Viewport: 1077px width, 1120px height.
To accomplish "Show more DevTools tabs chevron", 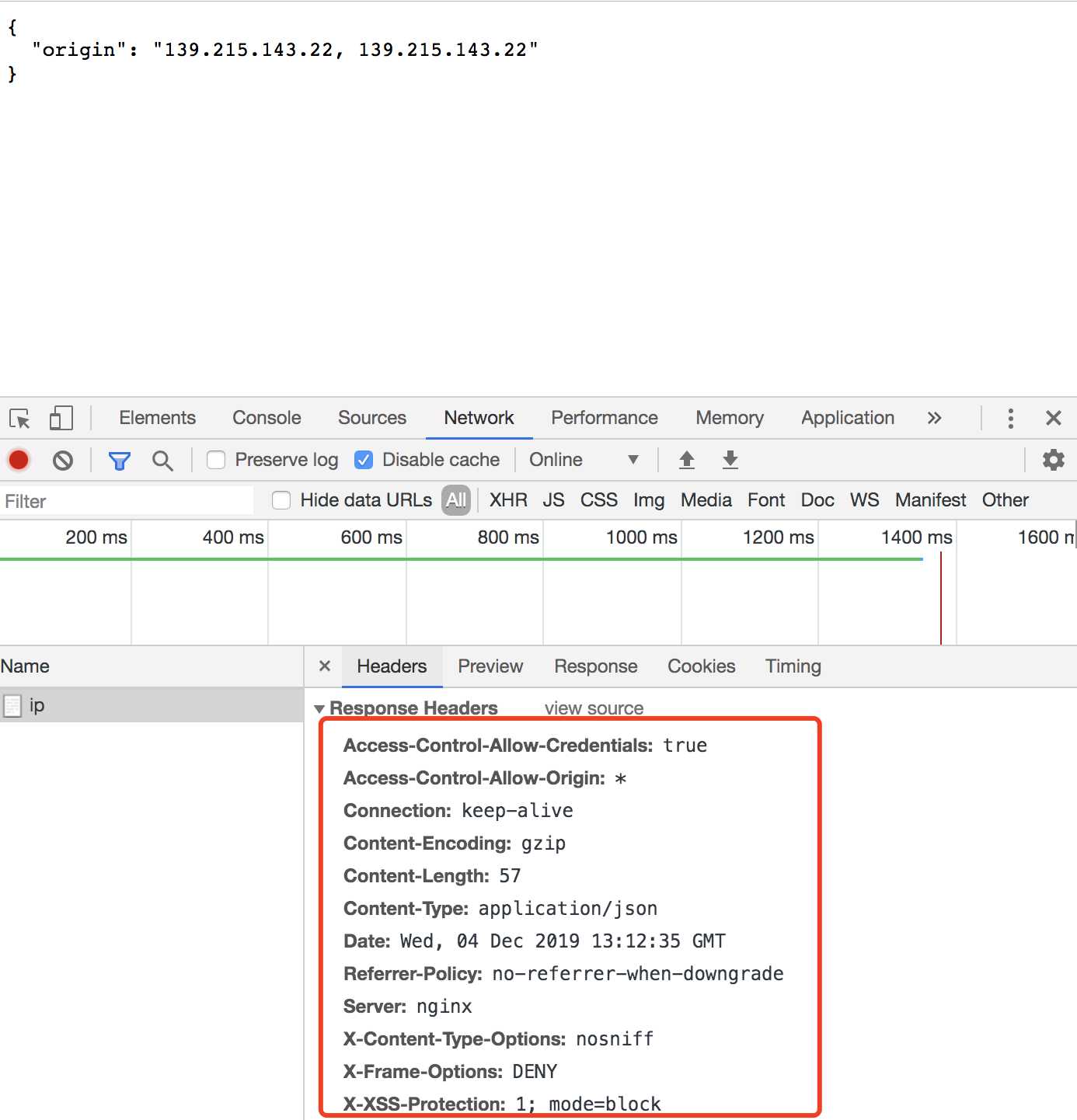I will (934, 419).
